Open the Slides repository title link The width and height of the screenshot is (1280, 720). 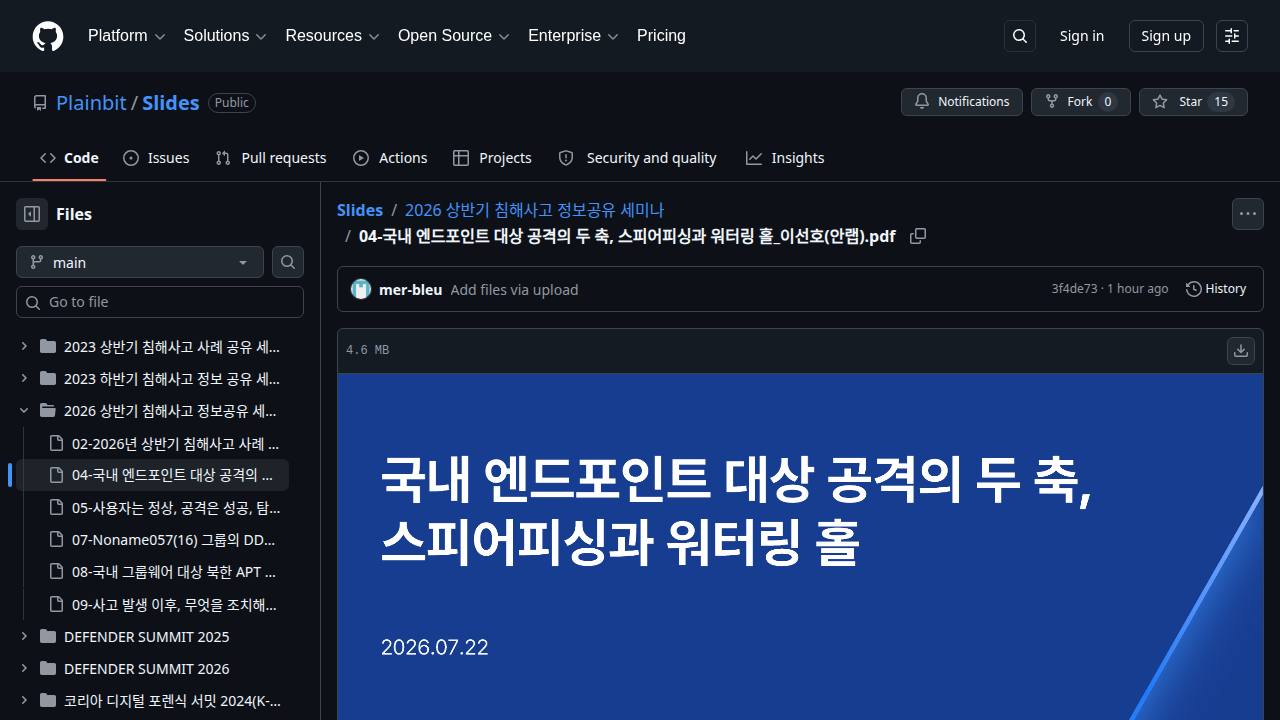pos(170,103)
